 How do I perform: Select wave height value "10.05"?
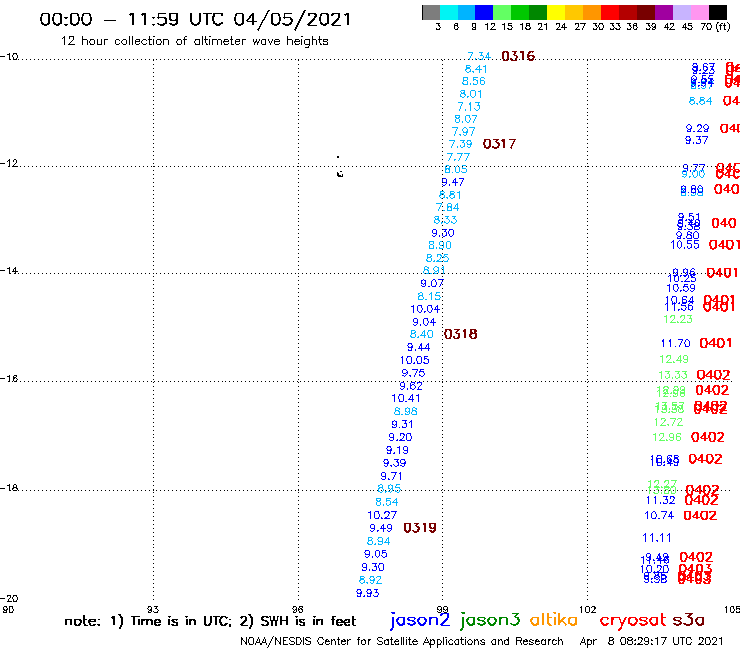[414, 360]
